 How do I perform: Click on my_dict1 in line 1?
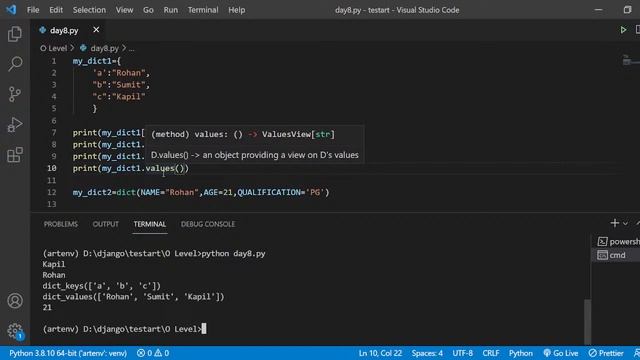92,61
